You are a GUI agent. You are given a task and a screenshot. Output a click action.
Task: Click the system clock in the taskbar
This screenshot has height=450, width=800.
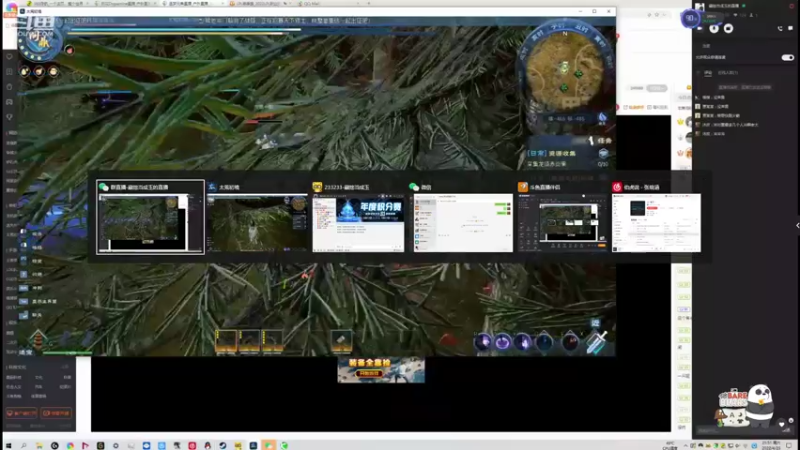point(771,445)
